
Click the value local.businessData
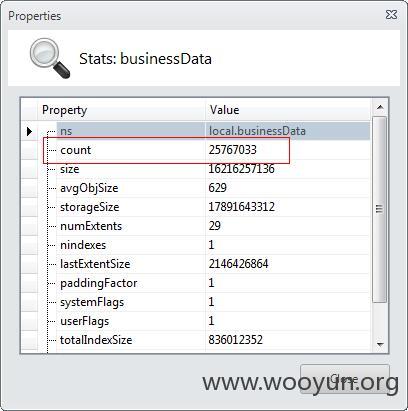click(257, 131)
